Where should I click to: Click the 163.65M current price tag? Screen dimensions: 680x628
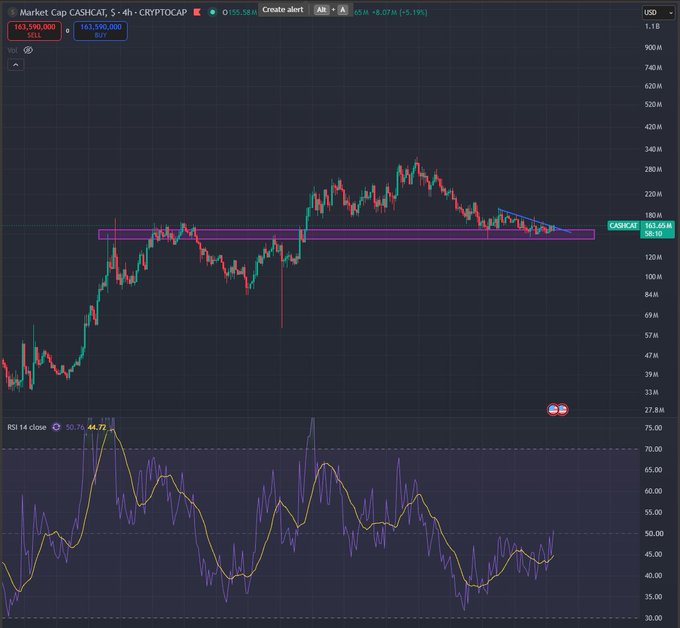tap(658, 226)
